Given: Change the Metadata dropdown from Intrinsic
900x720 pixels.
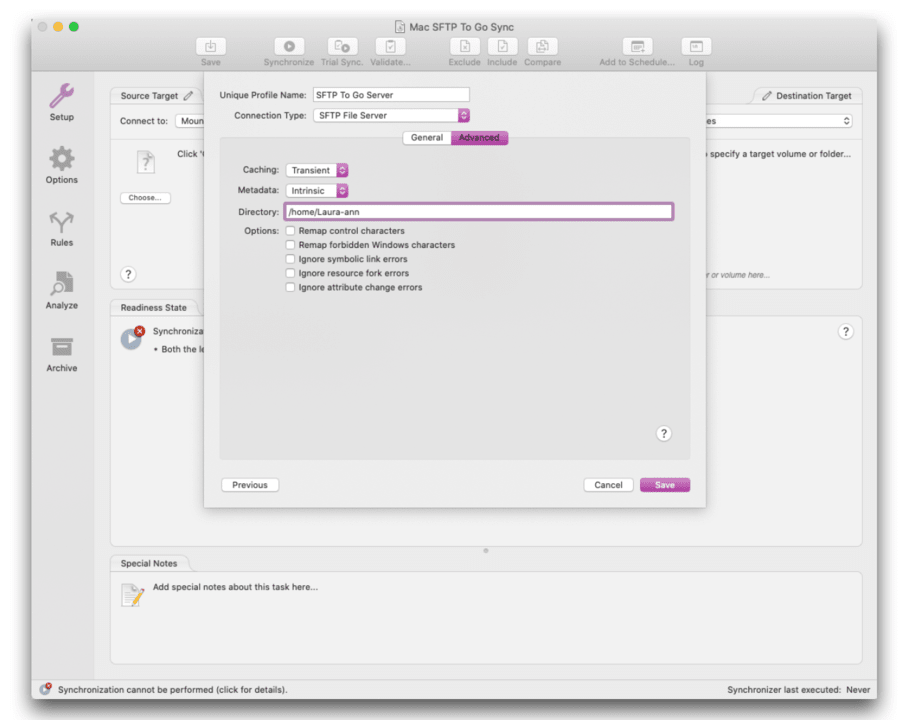Looking at the screenshot, I should pyautogui.click(x=316, y=190).
